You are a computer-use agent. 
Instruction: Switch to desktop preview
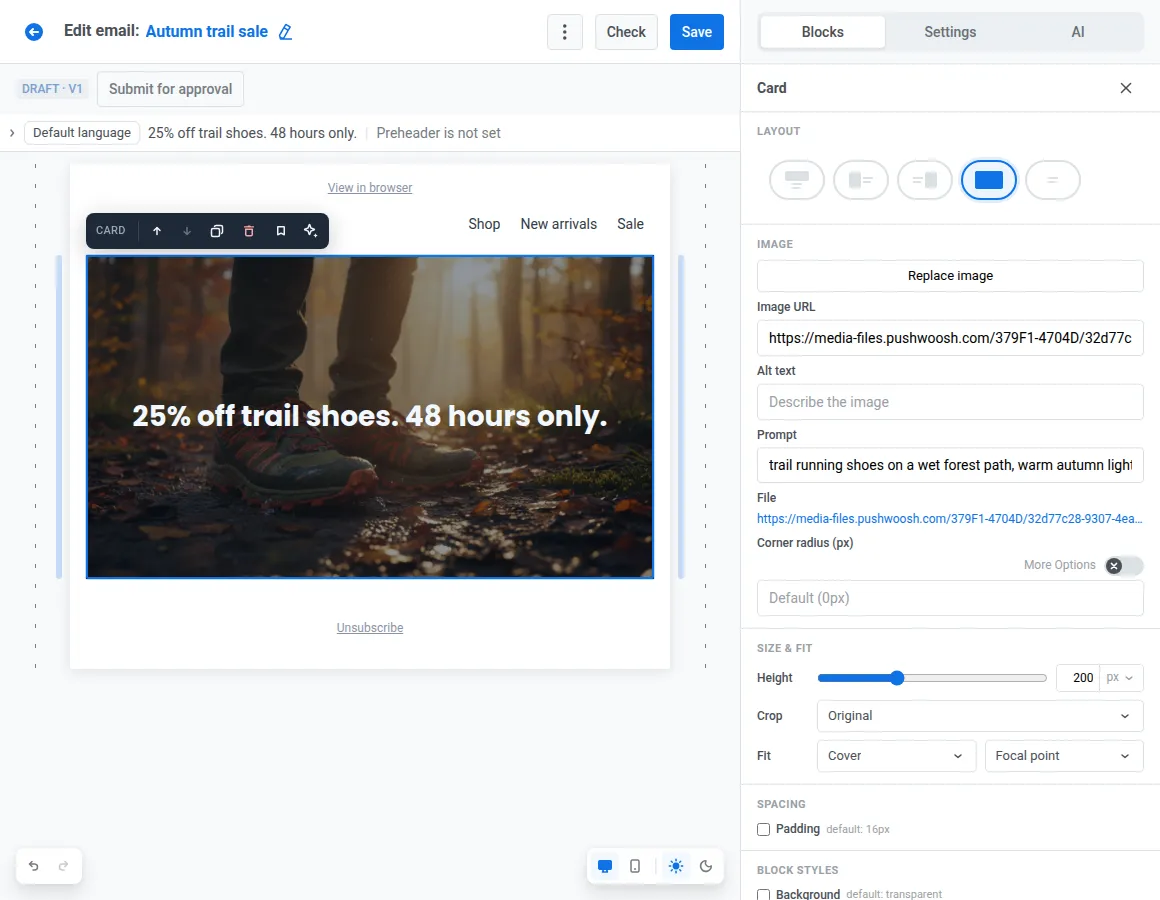pyautogui.click(x=605, y=866)
